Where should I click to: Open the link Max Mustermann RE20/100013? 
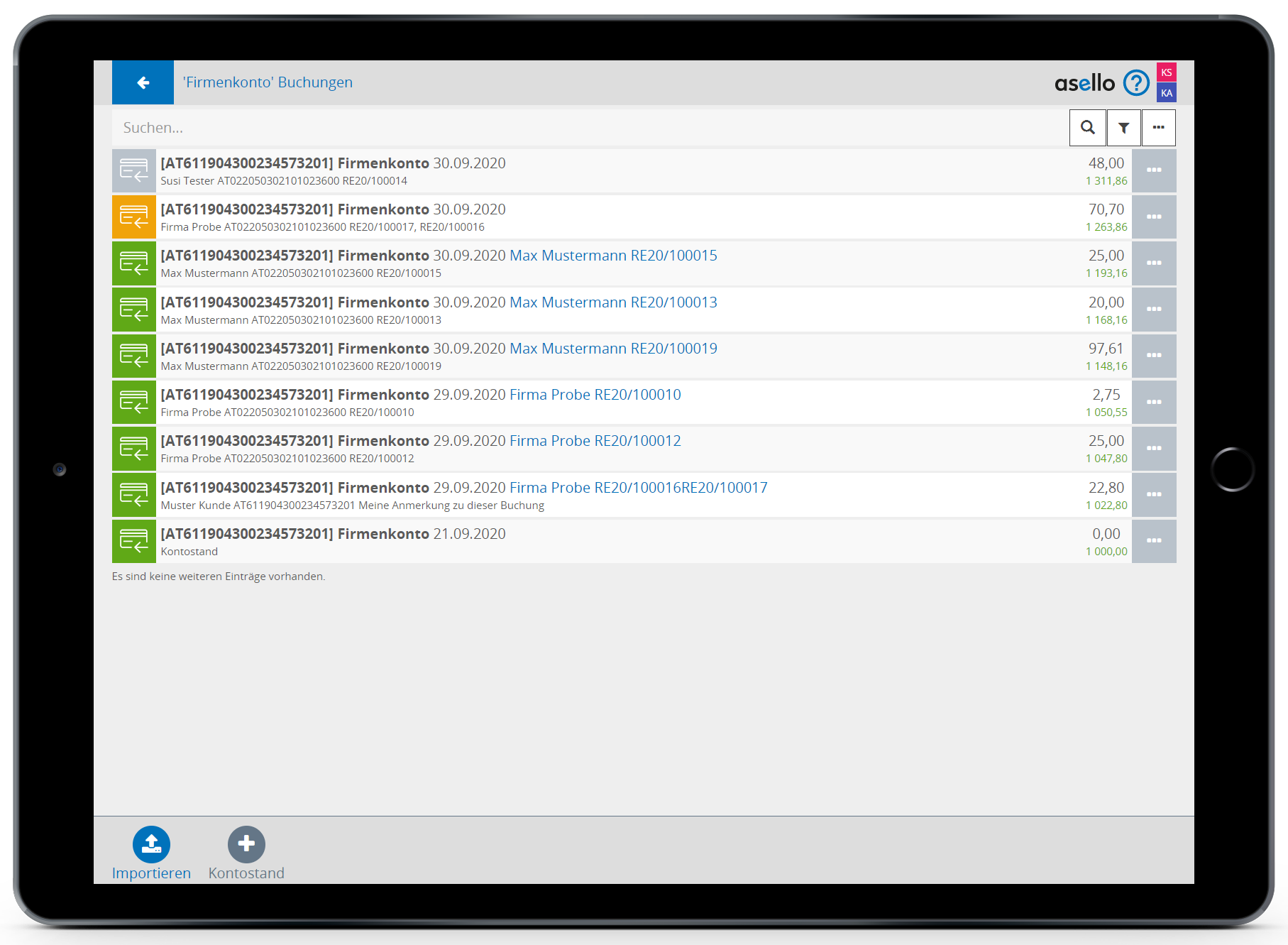(x=613, y=302)
